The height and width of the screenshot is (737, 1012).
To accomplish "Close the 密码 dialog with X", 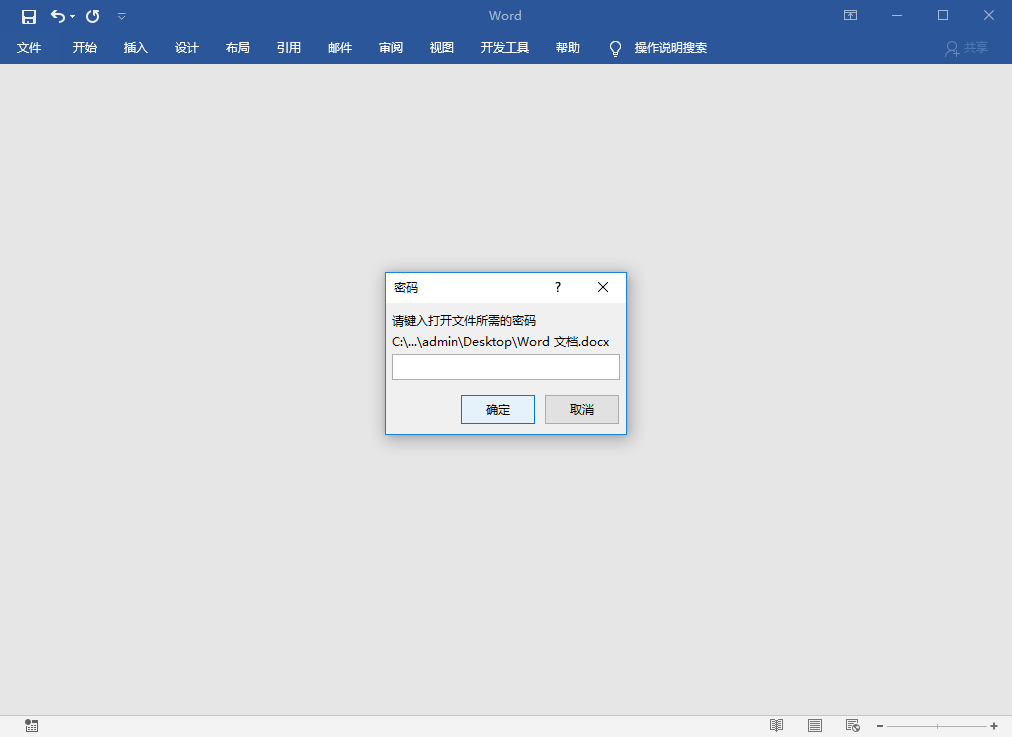I will point(603,287).
